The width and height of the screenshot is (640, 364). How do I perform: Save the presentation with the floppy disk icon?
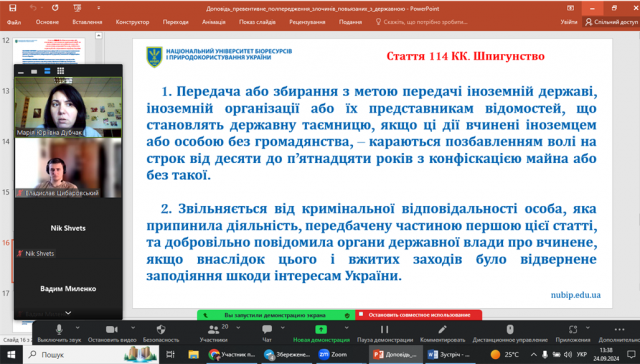tap(12, 8)
